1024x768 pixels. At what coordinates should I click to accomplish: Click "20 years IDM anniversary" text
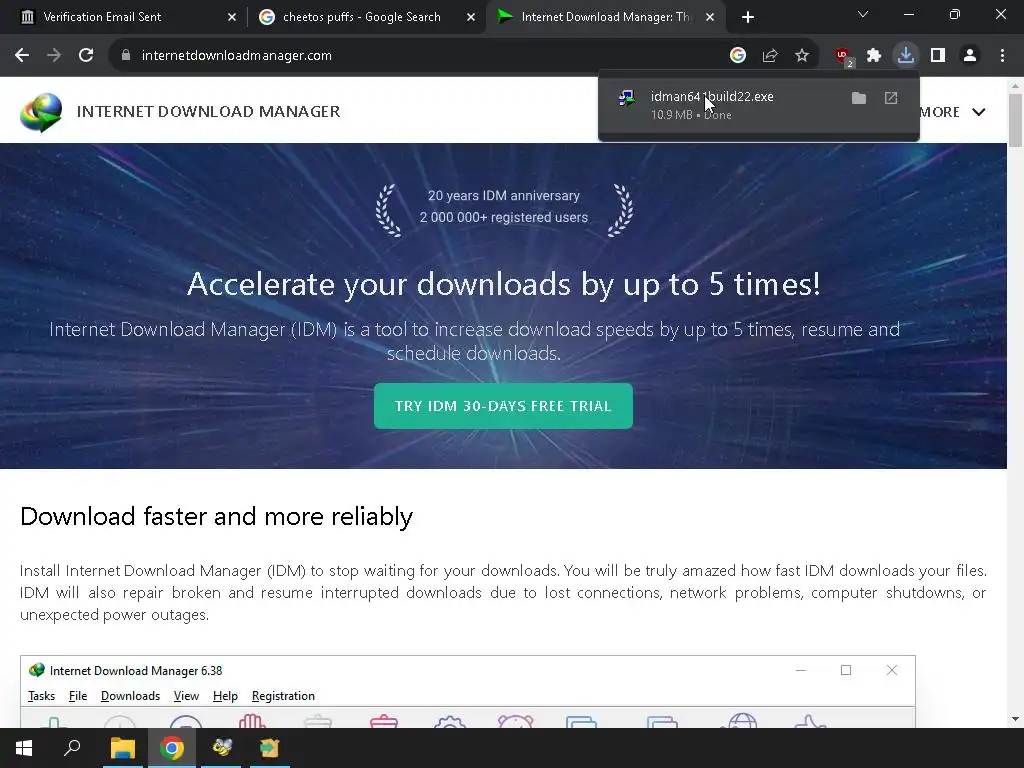coord(504,196)
